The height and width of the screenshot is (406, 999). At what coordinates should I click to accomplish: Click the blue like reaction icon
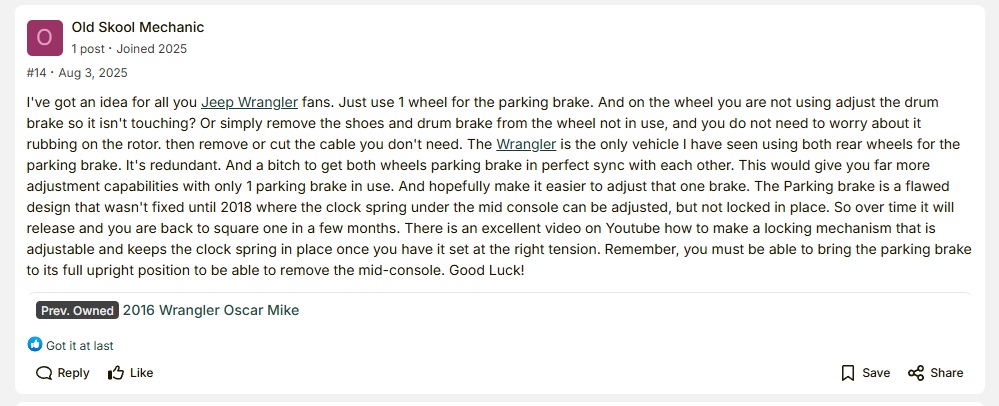tap(35, 345)
